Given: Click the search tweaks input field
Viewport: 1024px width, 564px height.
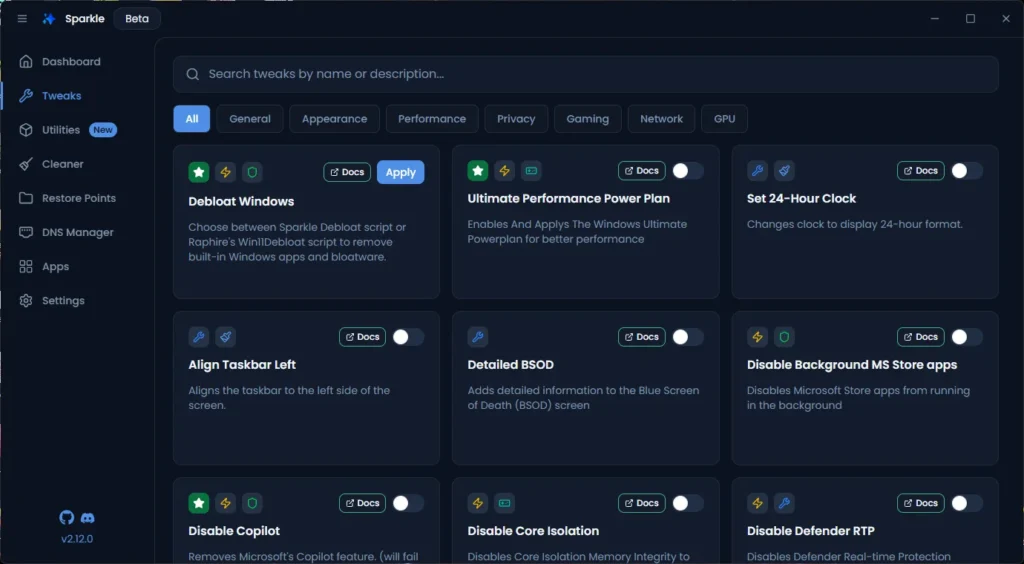Looking at the screenshot, I should click(x=585, y=74).
